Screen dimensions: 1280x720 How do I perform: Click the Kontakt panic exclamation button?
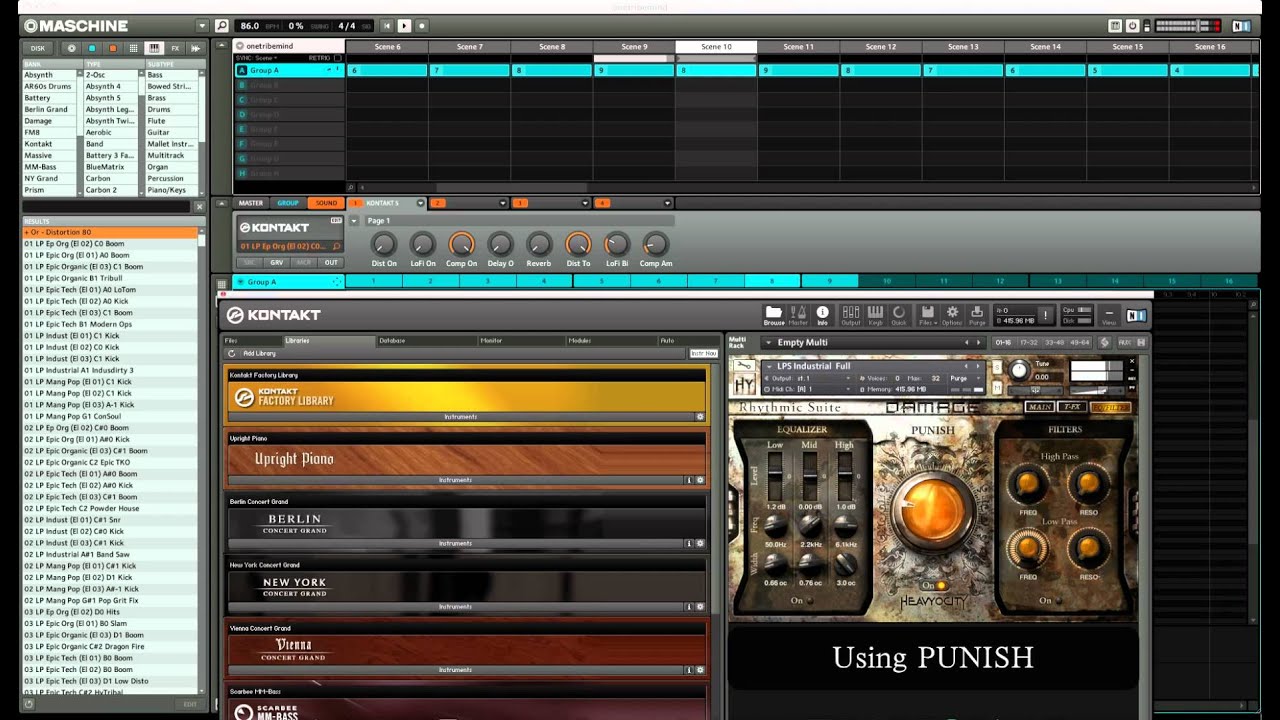pos(1045,315)
